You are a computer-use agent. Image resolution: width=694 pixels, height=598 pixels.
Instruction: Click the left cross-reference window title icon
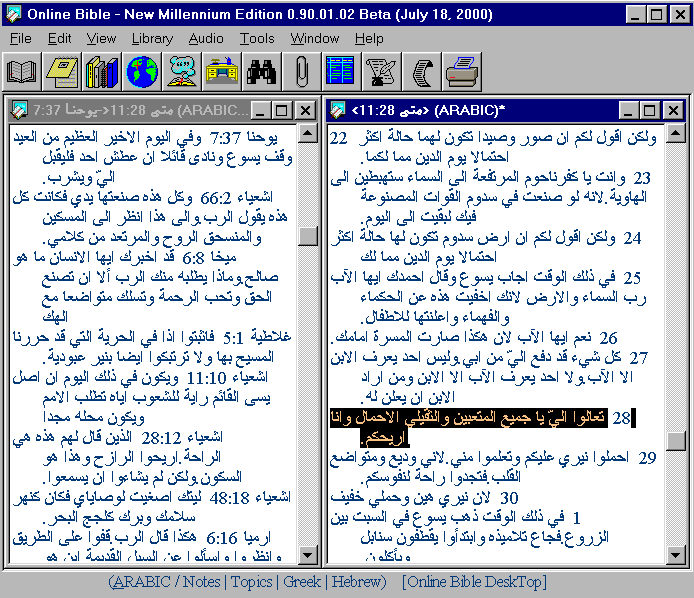pos(19,110)
